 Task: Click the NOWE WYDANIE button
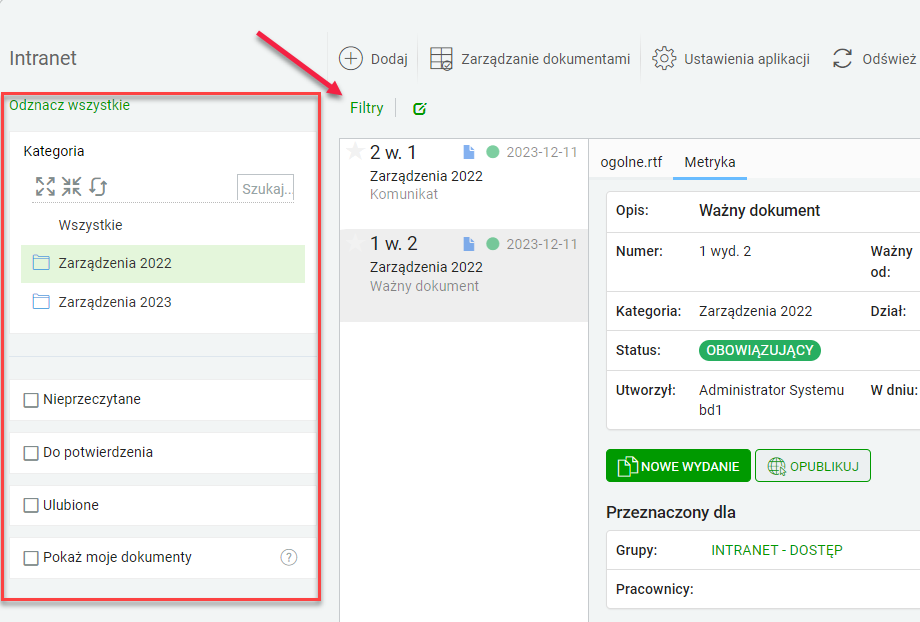tap(678, 466)
